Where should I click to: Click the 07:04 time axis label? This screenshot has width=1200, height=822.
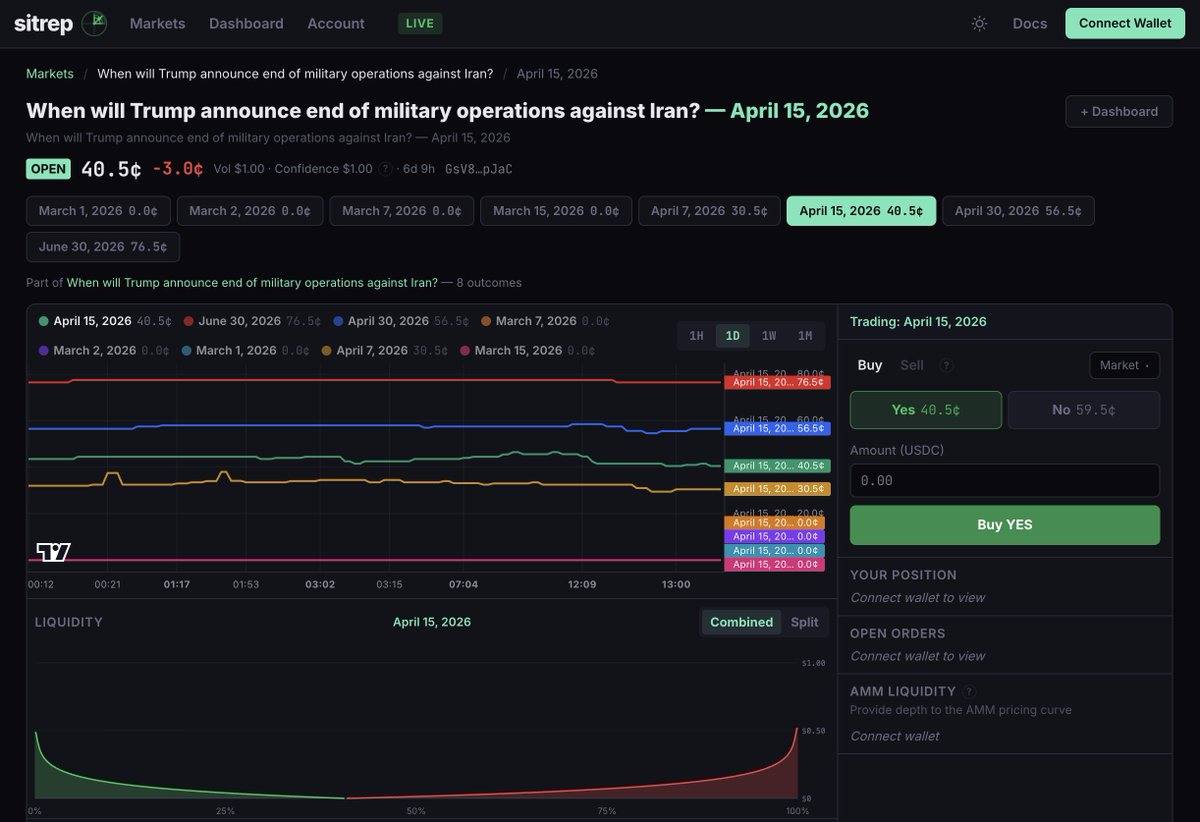point(463,584)
